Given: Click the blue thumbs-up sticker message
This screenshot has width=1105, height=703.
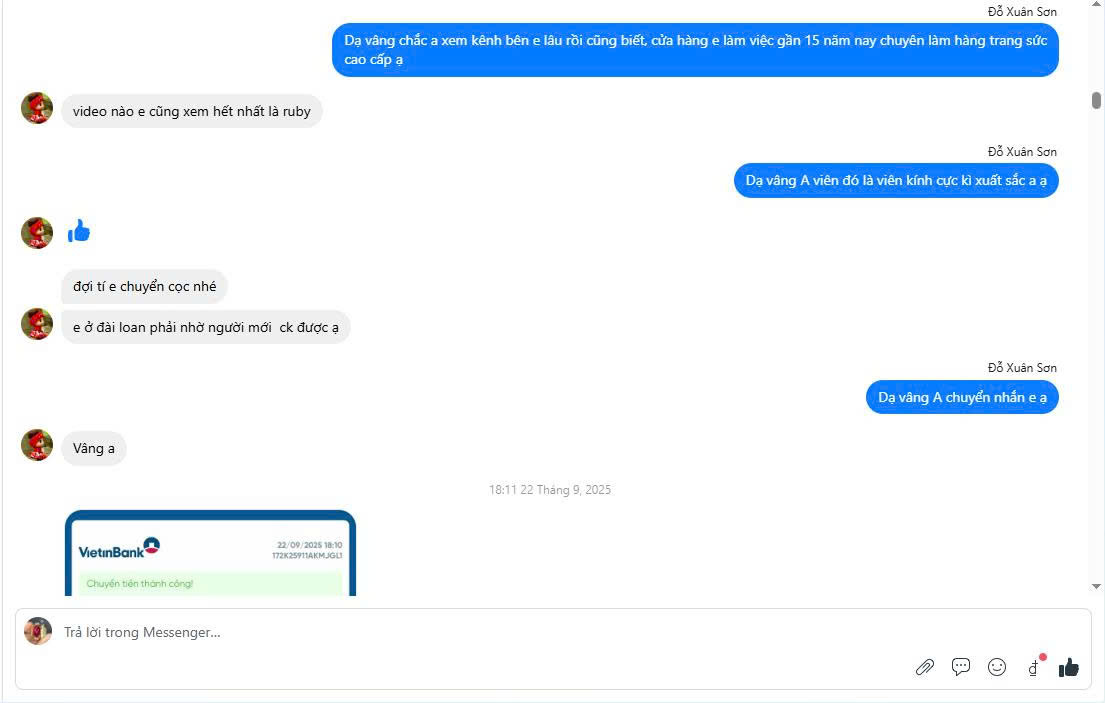Looking at the screenshot, I should coord(79,231).
